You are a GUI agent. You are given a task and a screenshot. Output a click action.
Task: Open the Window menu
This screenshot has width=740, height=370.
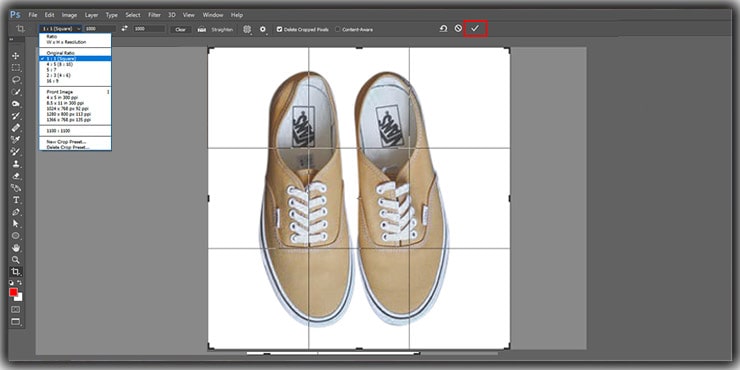point(213,15)
